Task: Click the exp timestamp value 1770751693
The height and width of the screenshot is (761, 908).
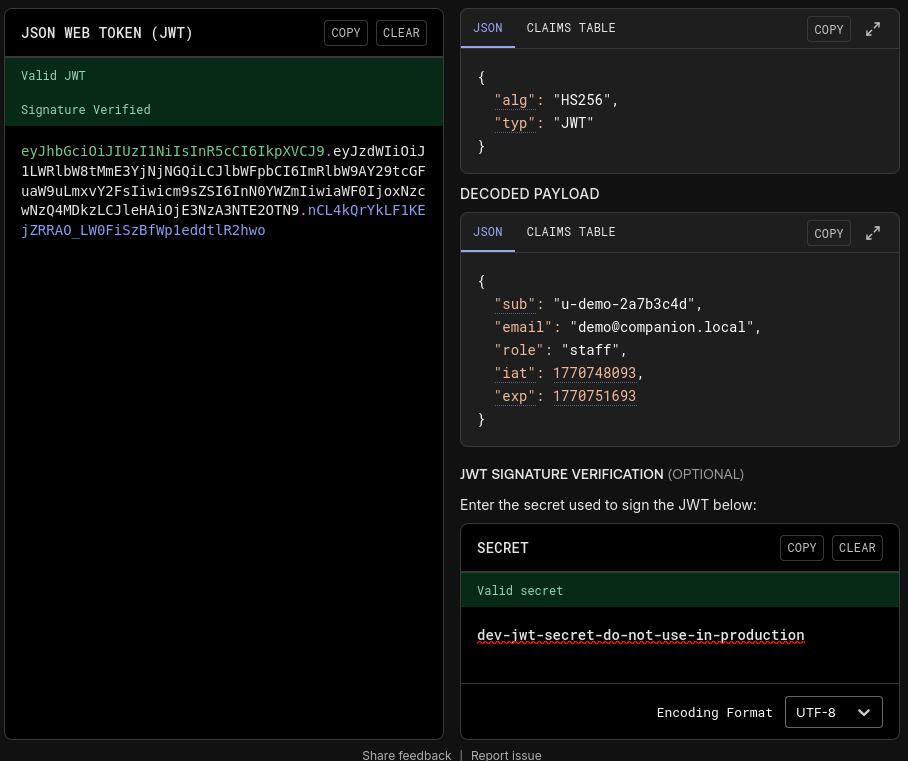Action: (595, 396)
